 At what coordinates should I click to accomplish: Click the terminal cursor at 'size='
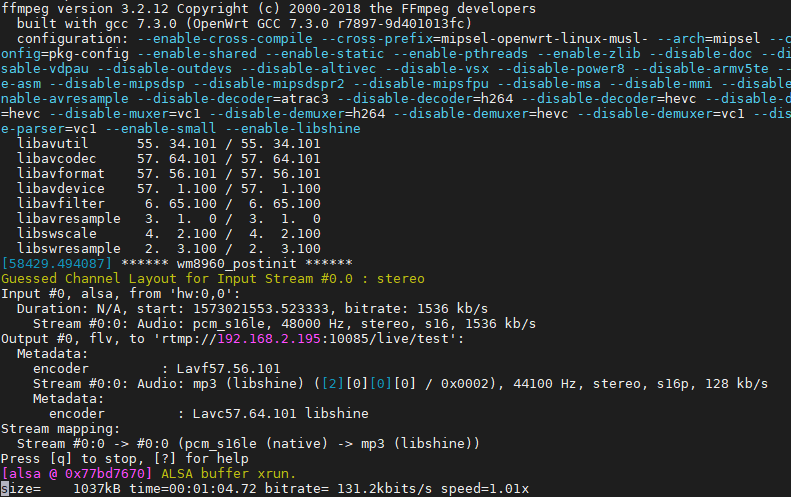click(x=5, y=489)
